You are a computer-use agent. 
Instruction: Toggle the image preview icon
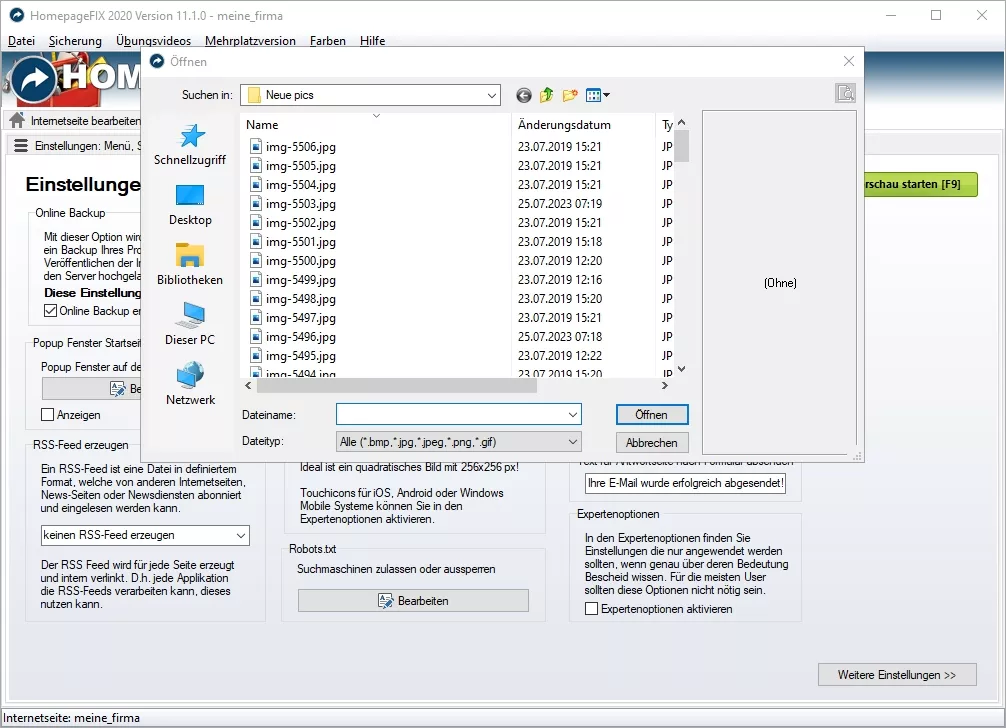click(x=845, y=94)
